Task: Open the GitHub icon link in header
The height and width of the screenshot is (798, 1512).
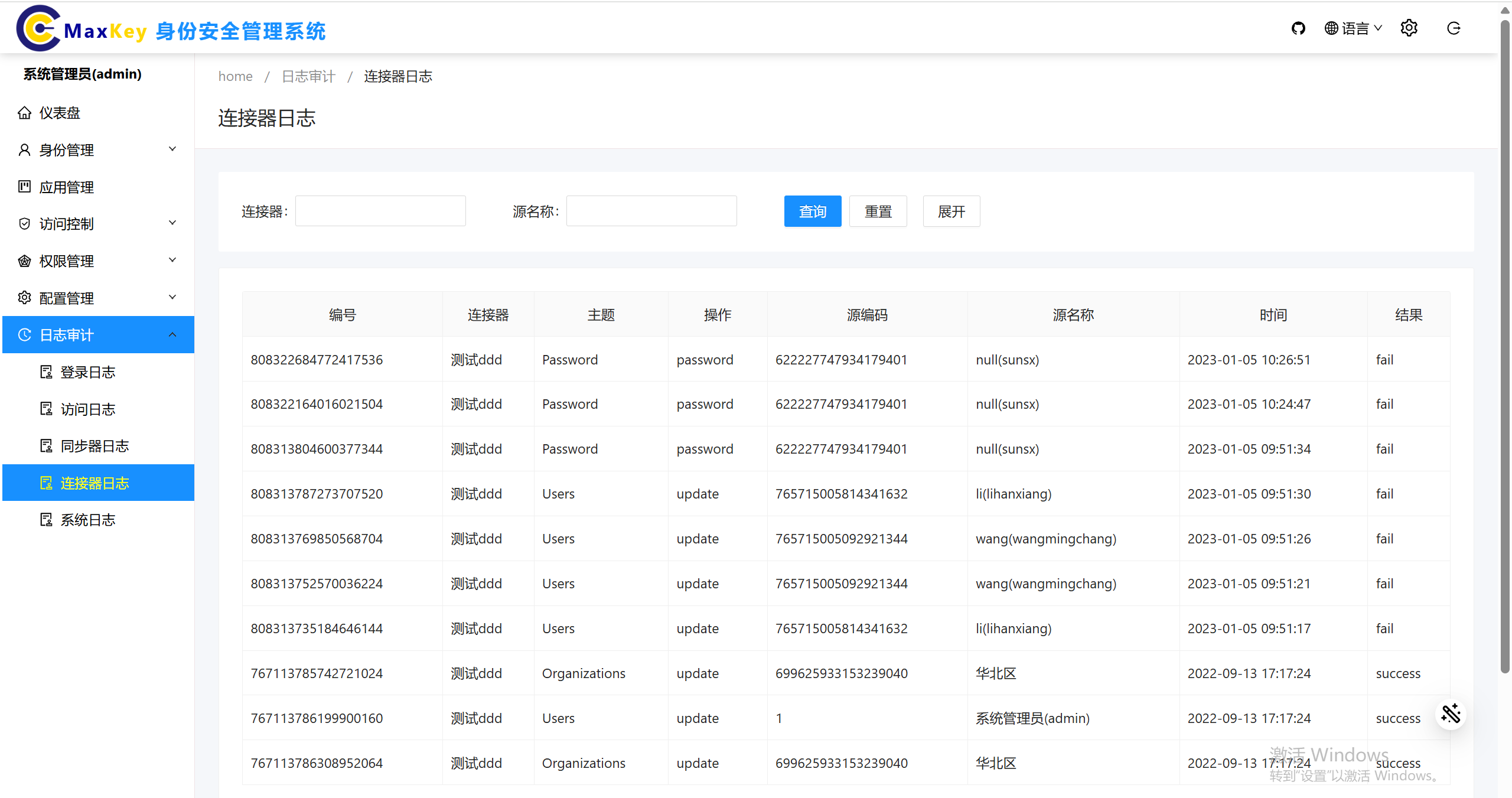Action: [1298, 28]
